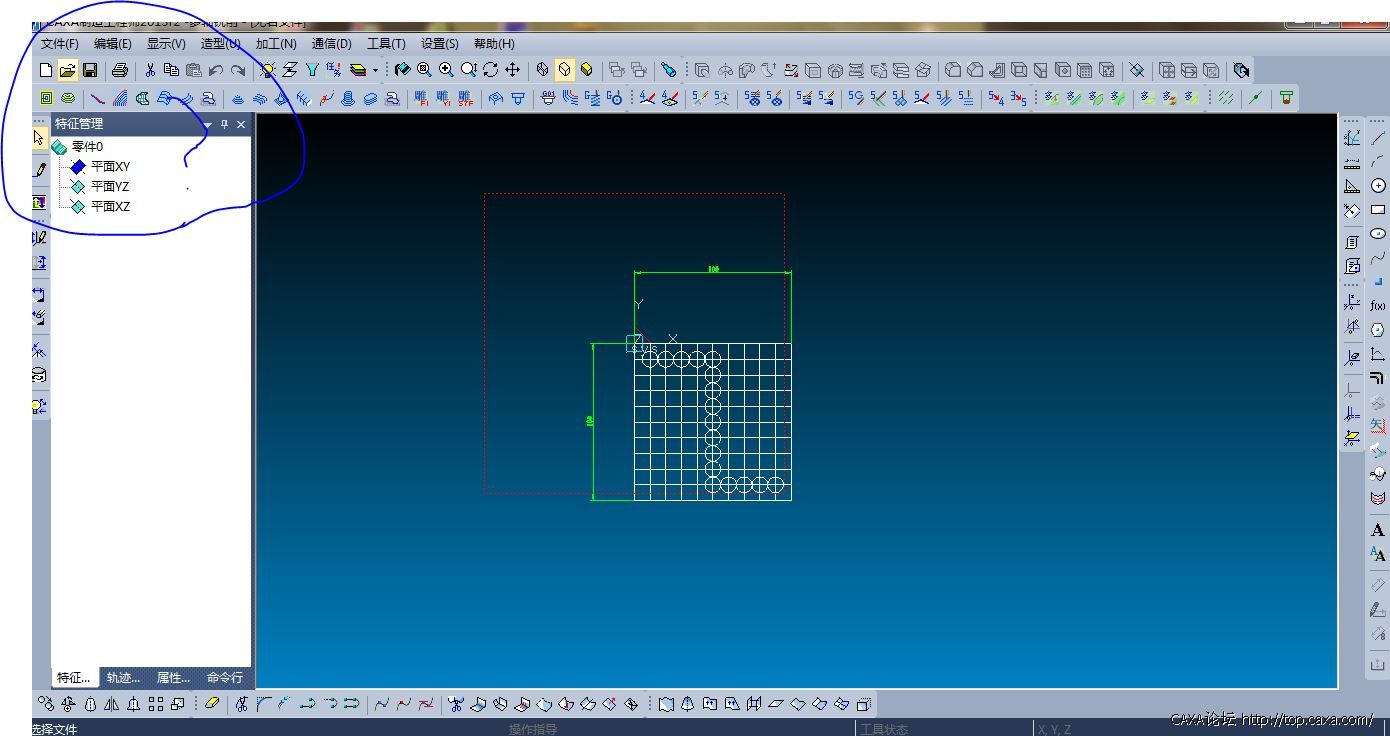Open the 加工(N) menu
The image size is (1390, 736).
tap(275, 44)
